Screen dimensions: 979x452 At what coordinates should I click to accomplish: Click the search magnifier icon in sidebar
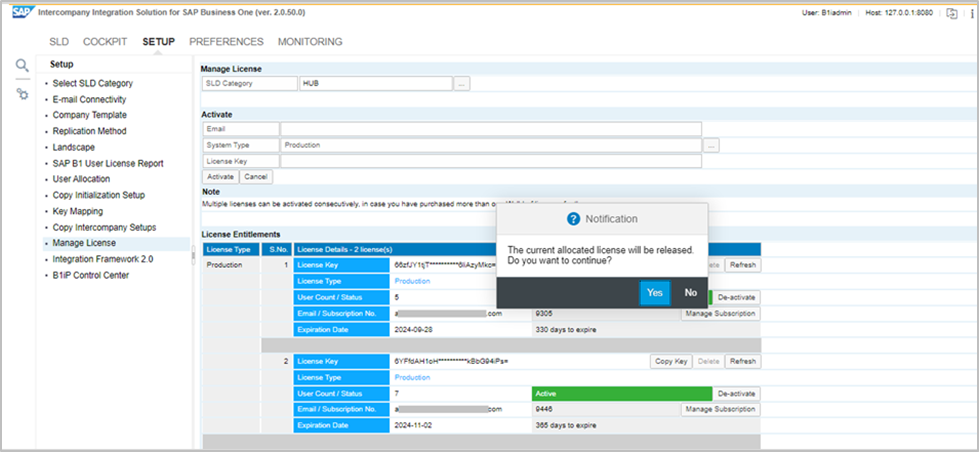pos(22,66)
